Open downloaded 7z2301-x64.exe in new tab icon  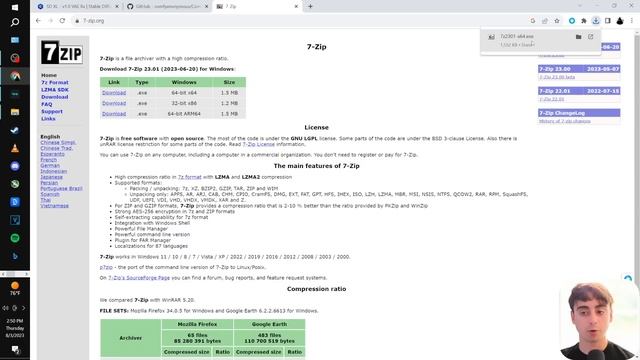(x=591, y=37)
